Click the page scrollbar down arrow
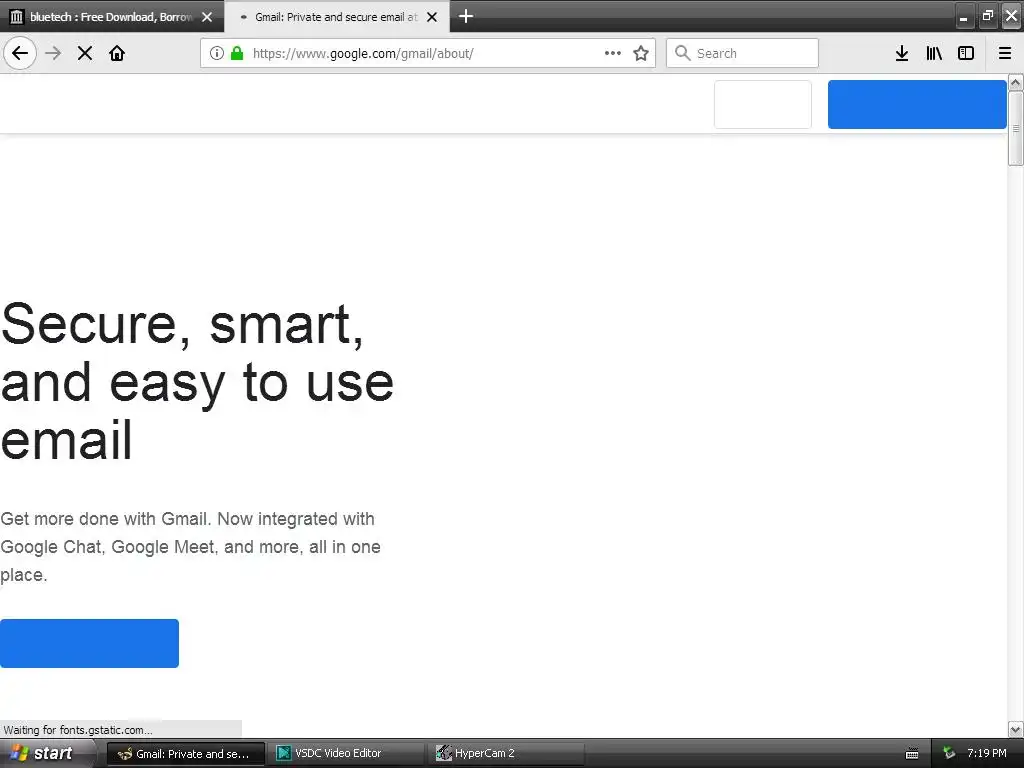The image size is (1024, 768). coord(1016,729)
